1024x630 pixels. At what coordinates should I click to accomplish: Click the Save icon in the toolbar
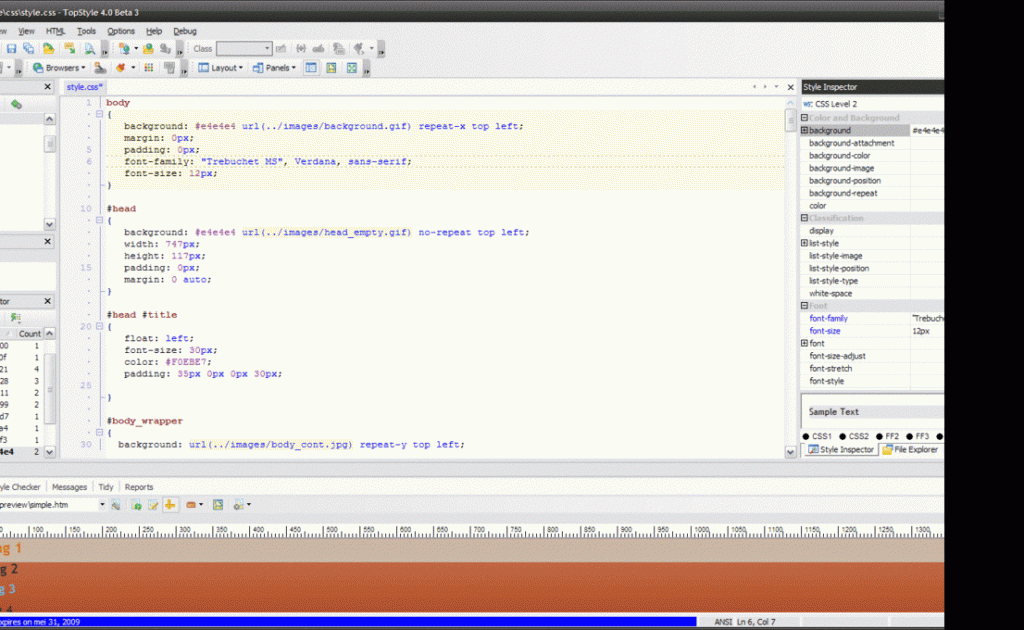tap(12, 48)
